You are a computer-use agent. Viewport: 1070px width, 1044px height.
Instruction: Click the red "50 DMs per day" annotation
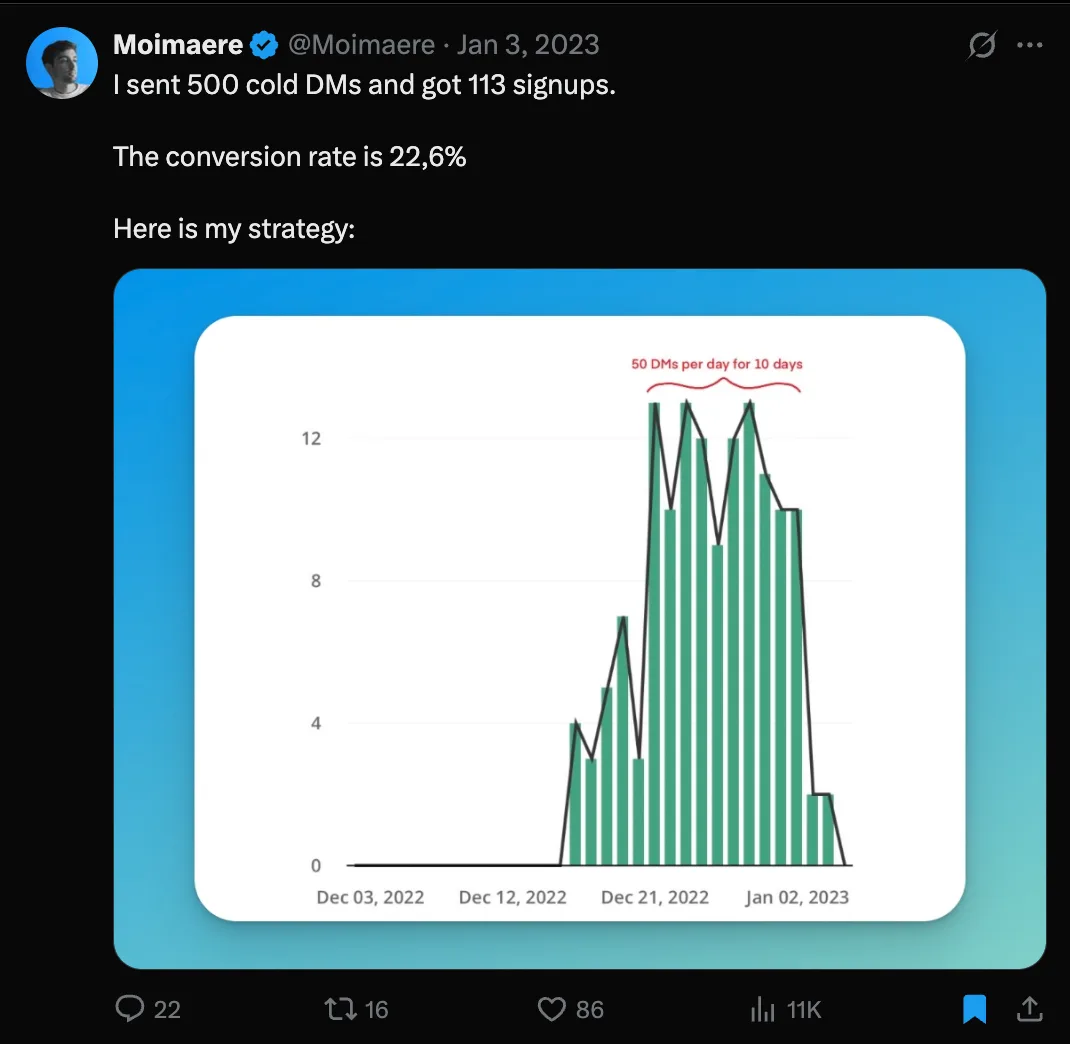[x=716, y=364]
